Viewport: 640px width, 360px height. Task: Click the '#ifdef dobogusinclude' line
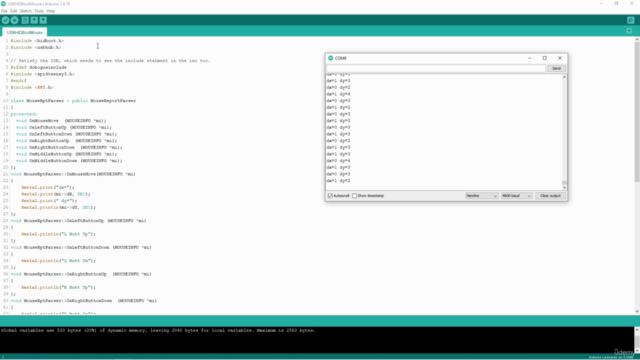point(38,67)
